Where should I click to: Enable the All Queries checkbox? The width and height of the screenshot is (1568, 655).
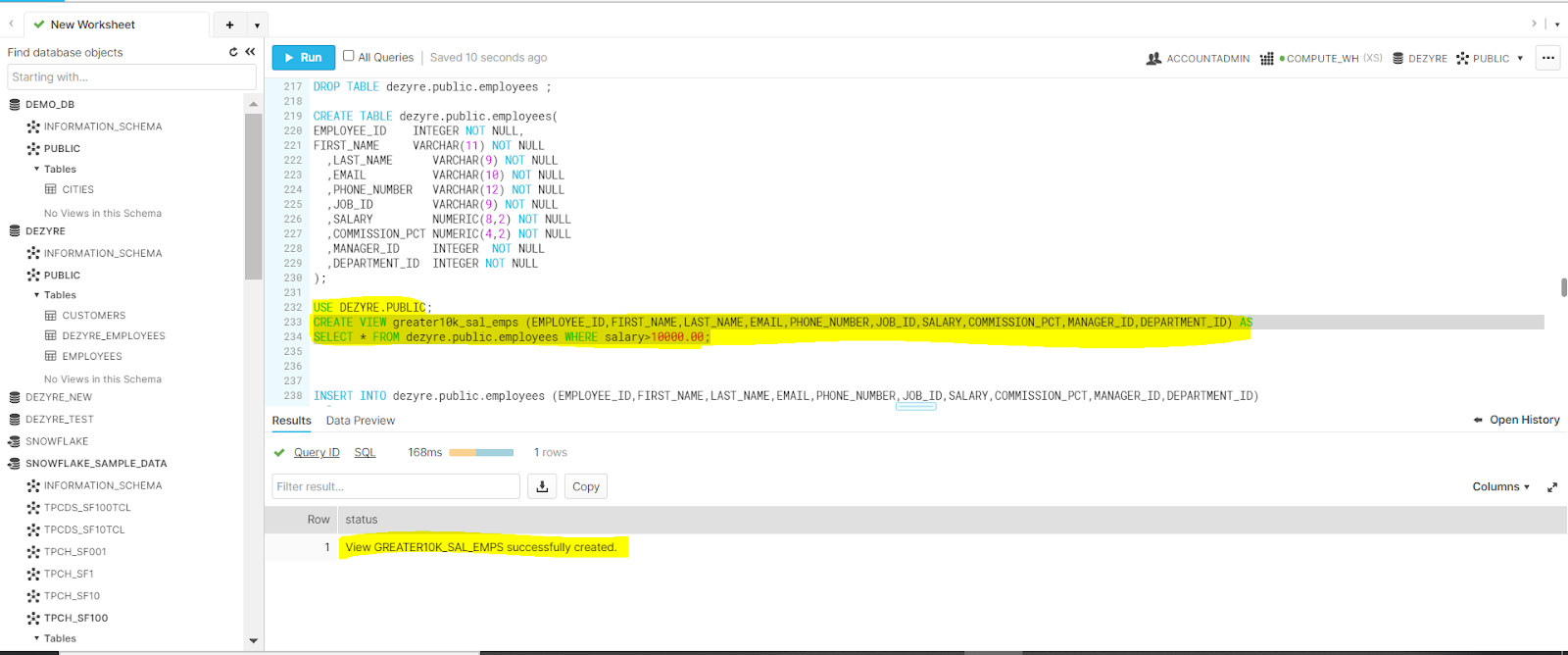click(348, 56)
